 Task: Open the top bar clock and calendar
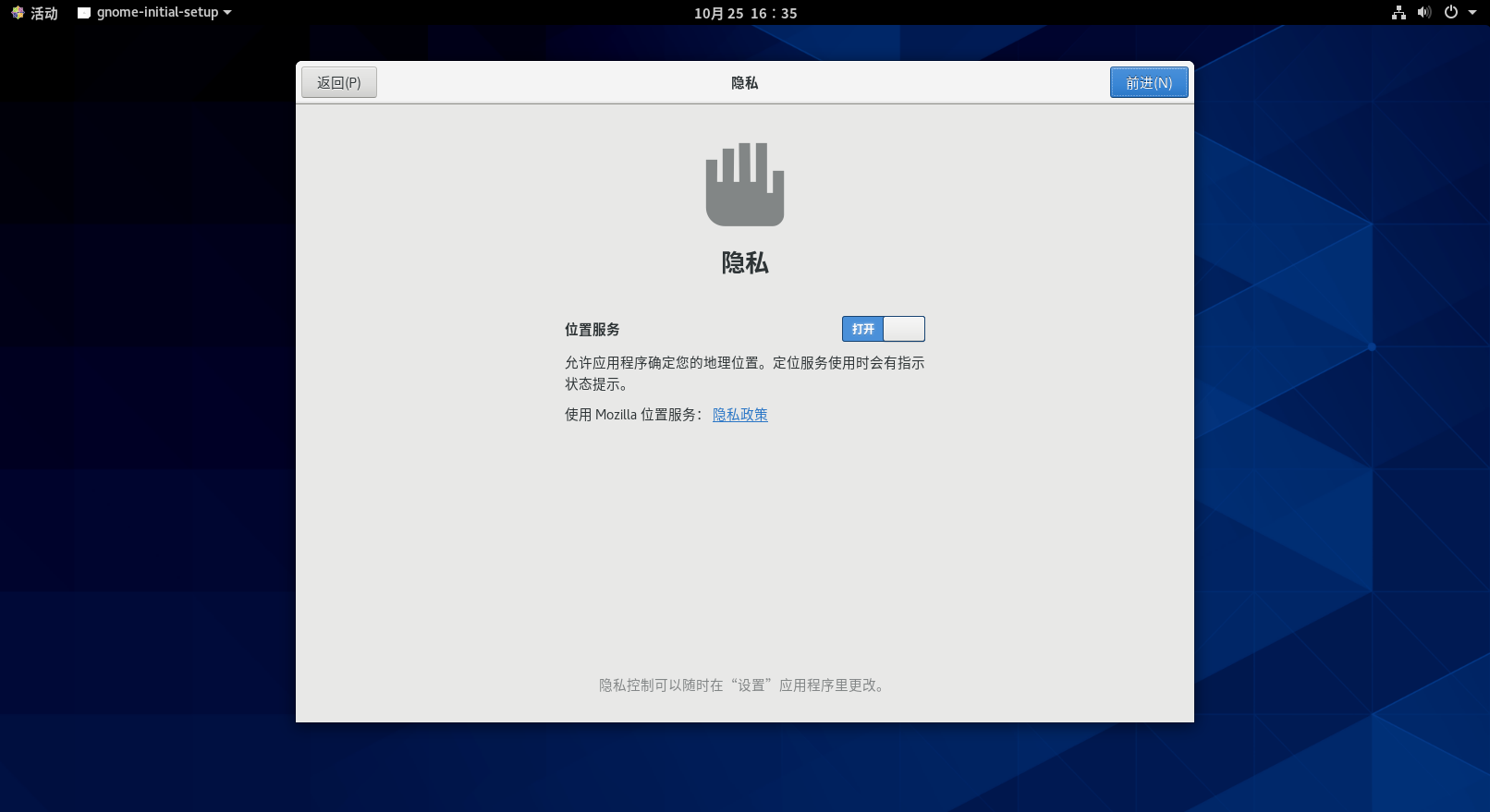tap(745, 13)
